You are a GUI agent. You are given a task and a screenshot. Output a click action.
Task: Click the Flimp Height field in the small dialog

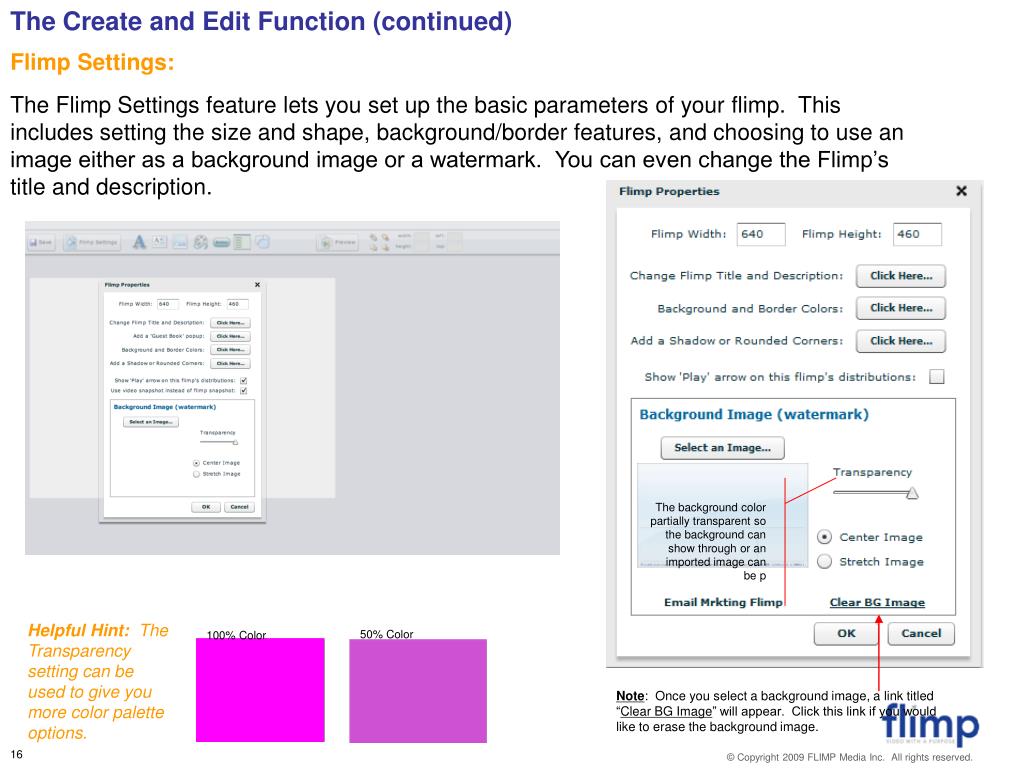click(x=238, y=304)
